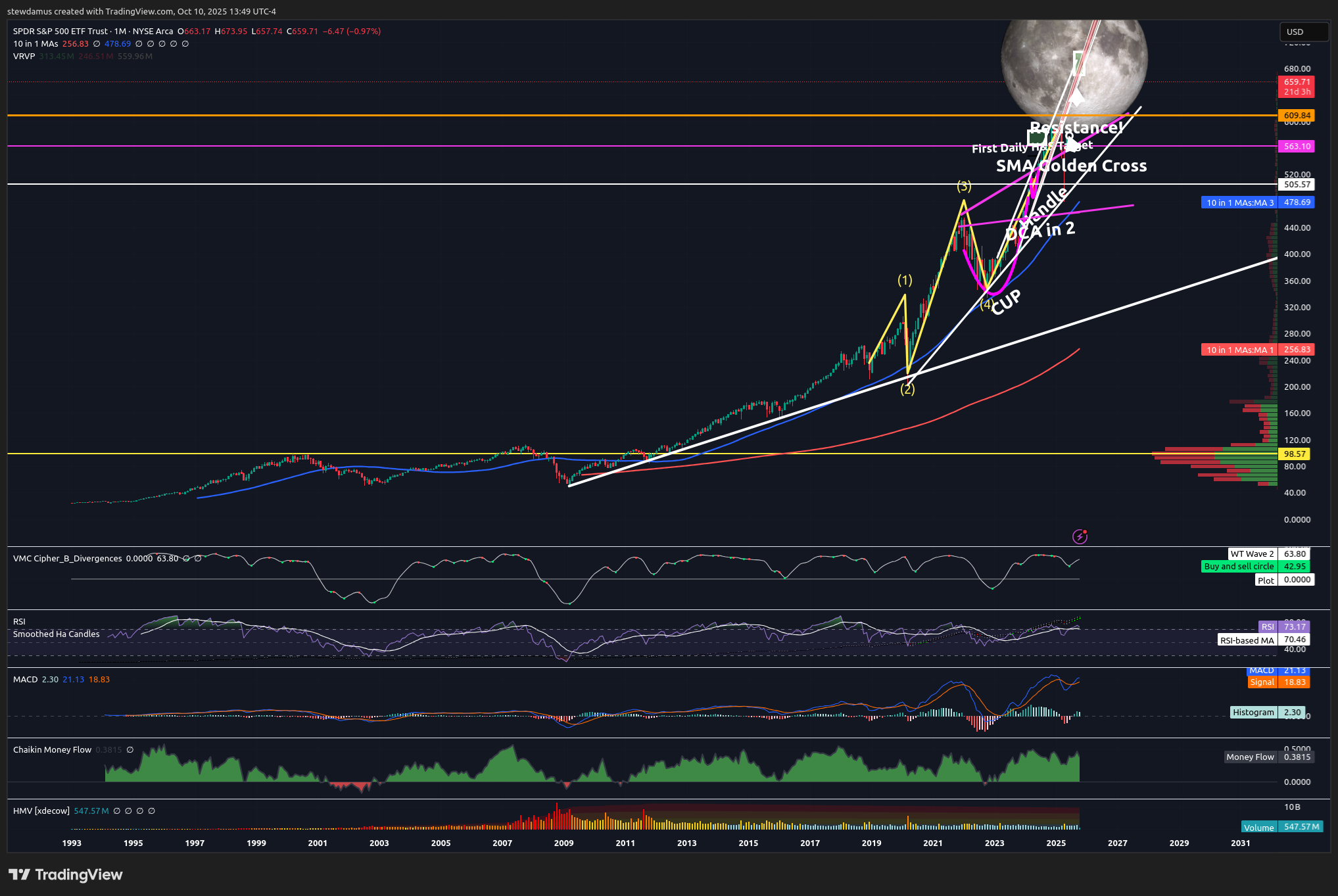The height and width of the screenshot is (896, 1338).
Task: Click the orange 609.84 price level tag
Action: (1297, 116)
